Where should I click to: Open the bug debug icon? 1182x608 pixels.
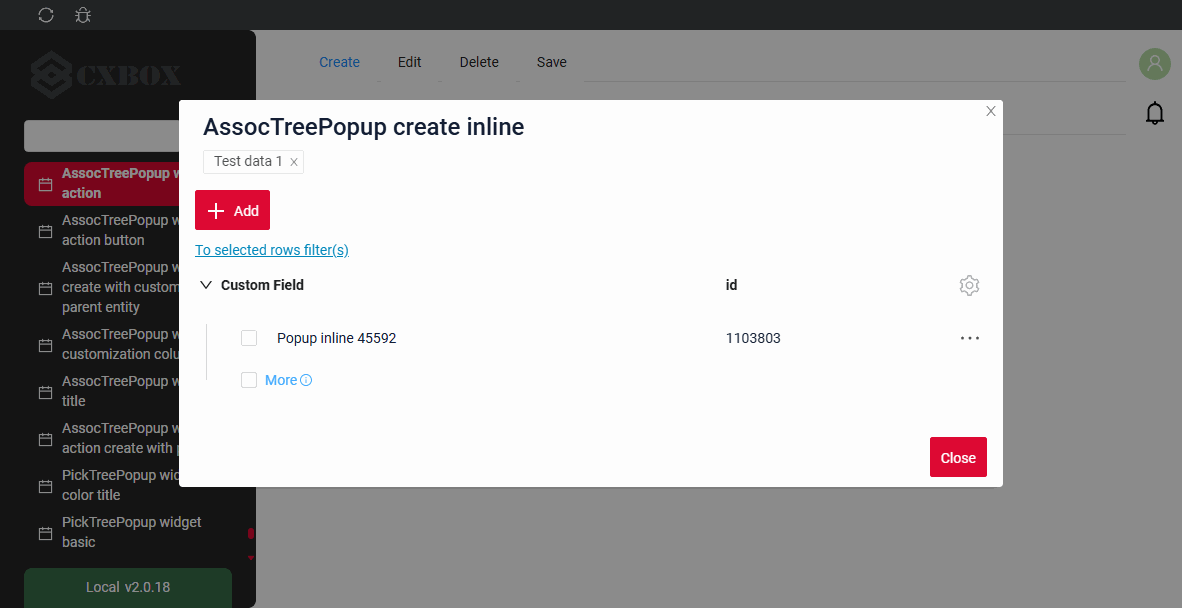pos(83,15)
